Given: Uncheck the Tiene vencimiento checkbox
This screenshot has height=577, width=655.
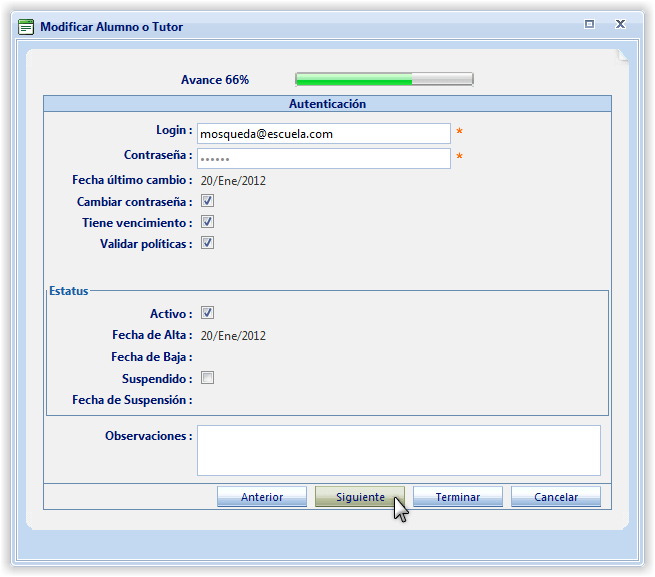Looking at the screenshot, I should [207, 222].
